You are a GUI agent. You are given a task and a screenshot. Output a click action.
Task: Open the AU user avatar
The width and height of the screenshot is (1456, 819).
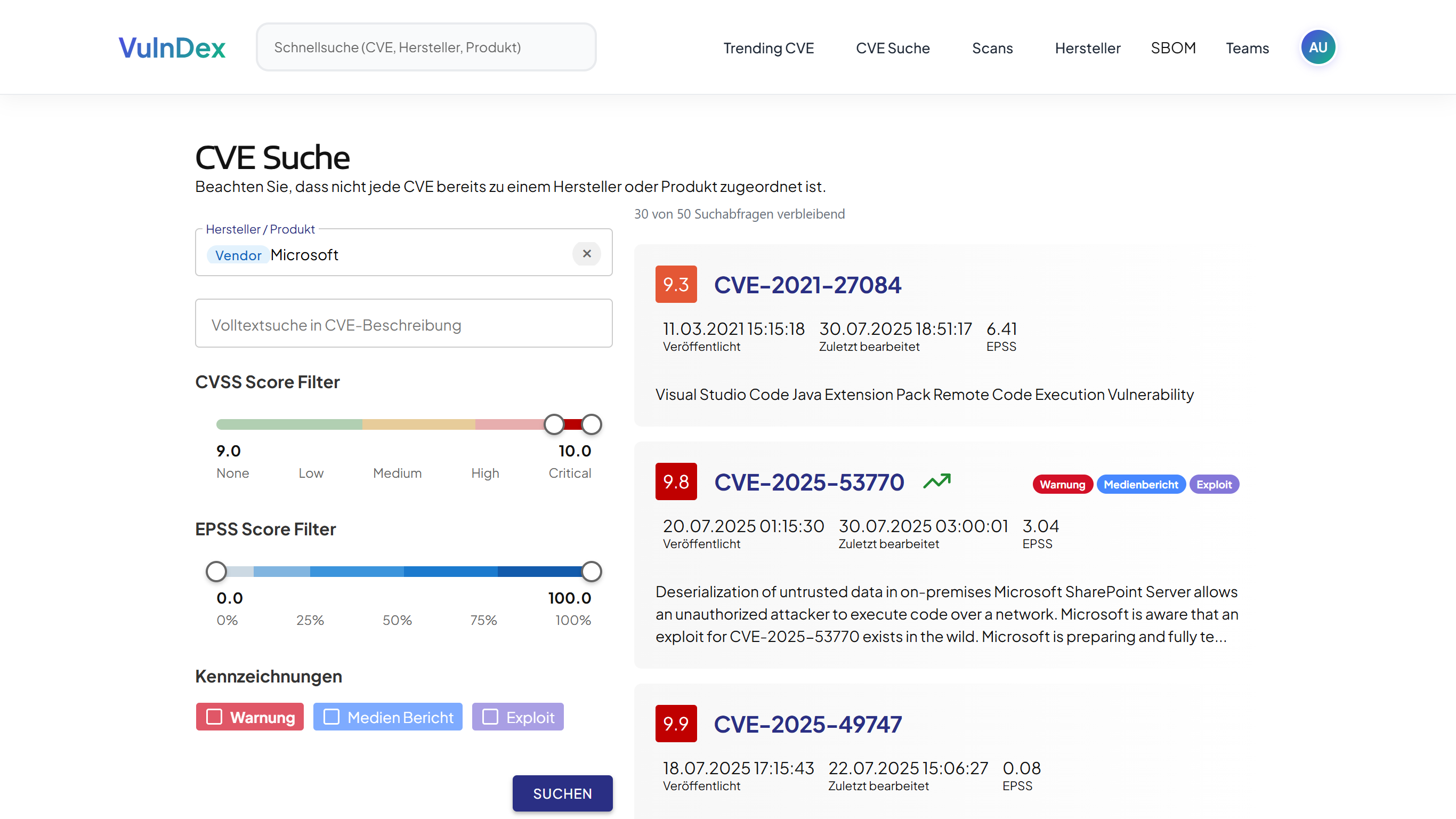click(1317, 47)
